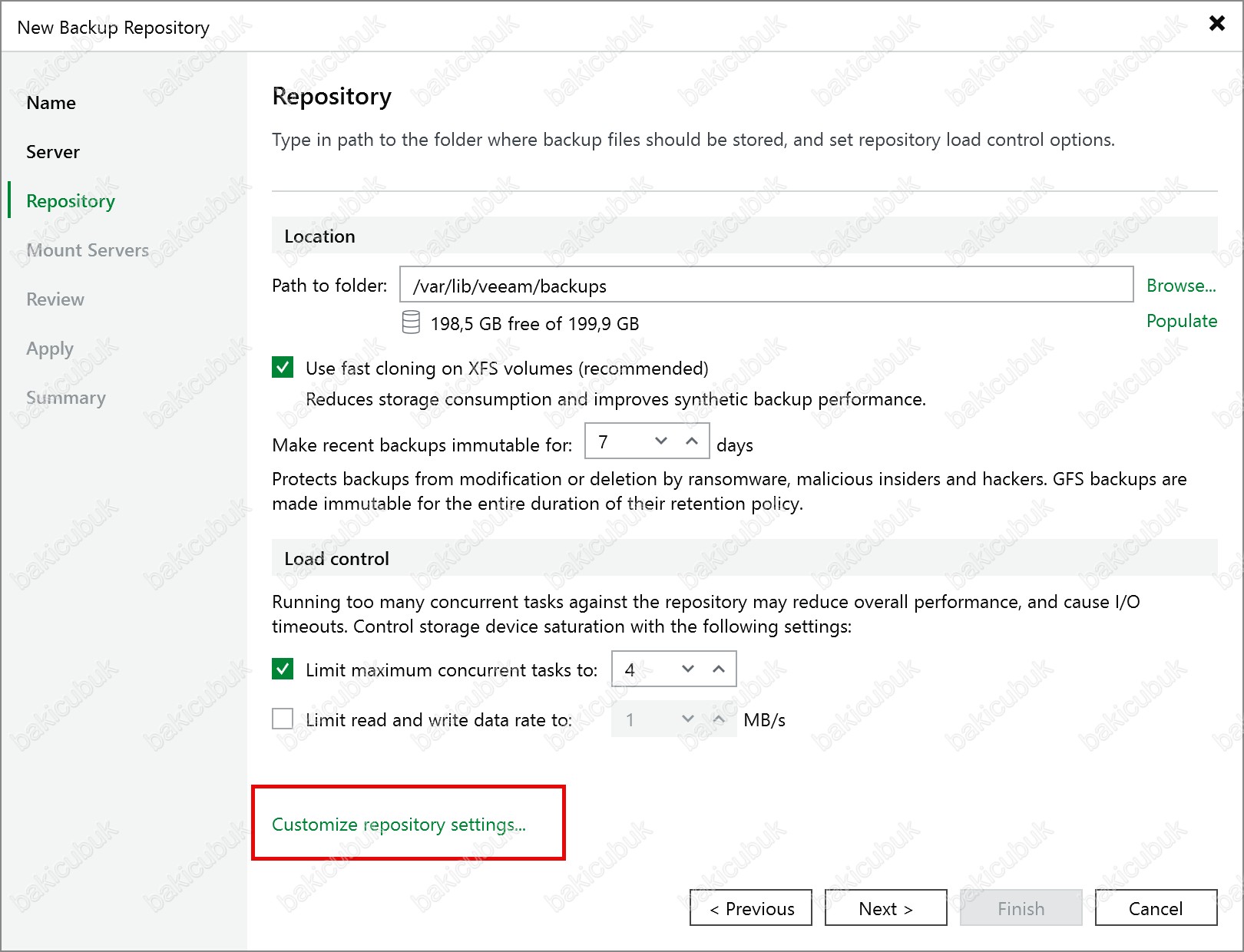
Task: Click Populate to refresh storage capacity
Action: tap(1181, 321)
